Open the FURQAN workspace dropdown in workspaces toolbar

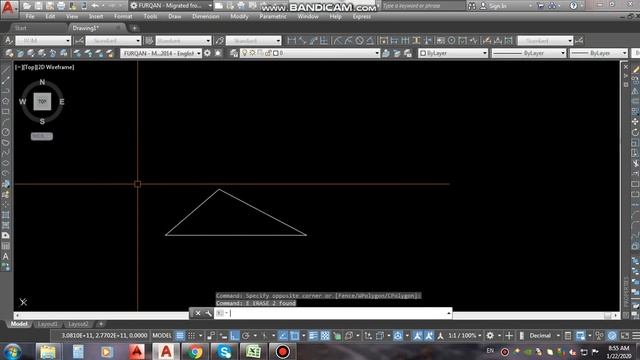coord(161,53)
